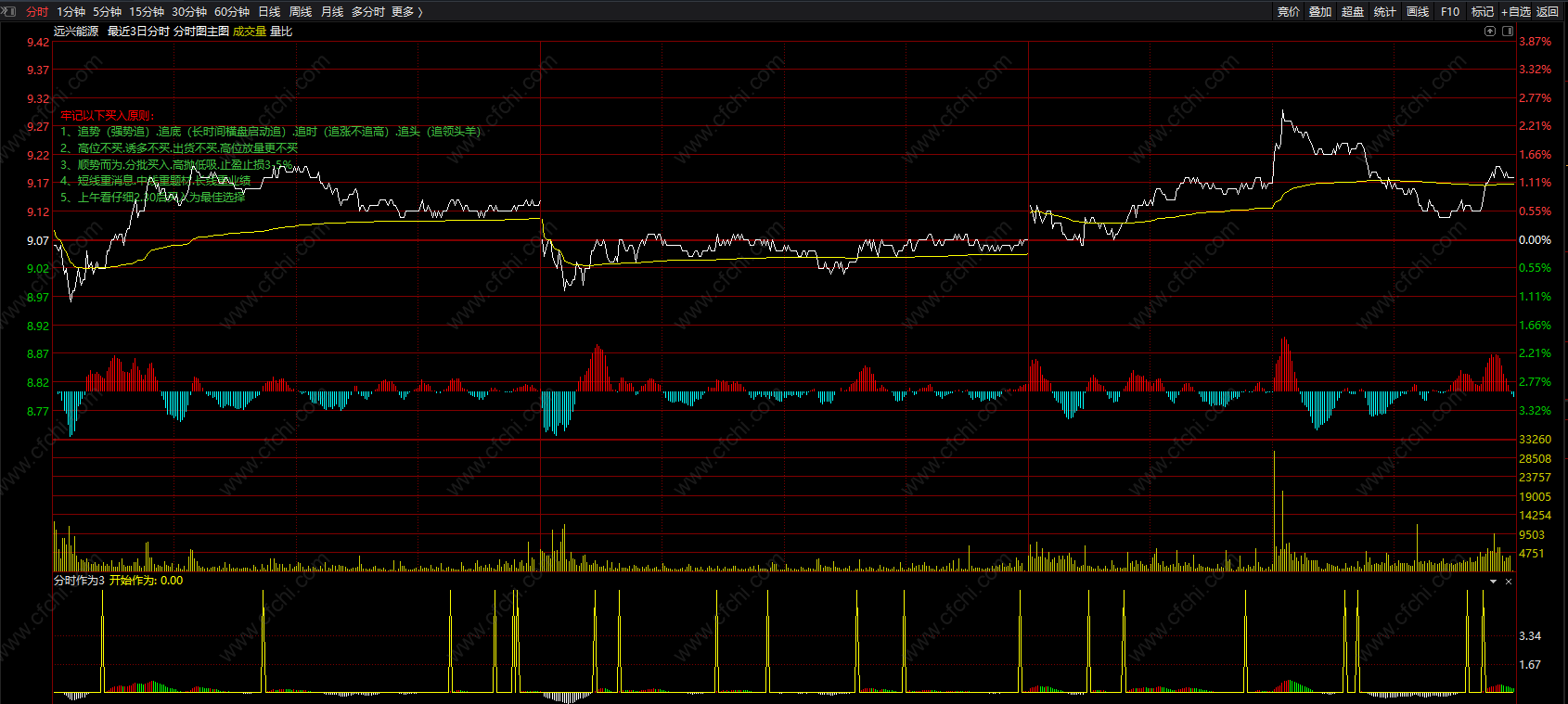Open the 超盘 button
This screenshot has width=1568, height=704.
[1353, 12]
